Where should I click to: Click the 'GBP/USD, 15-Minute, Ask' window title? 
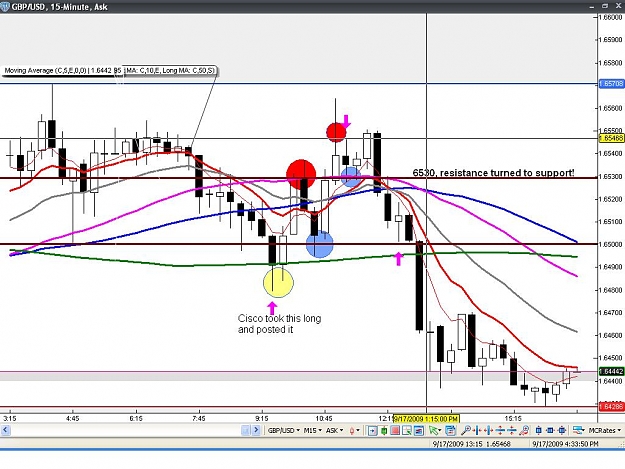pos(59,7)
